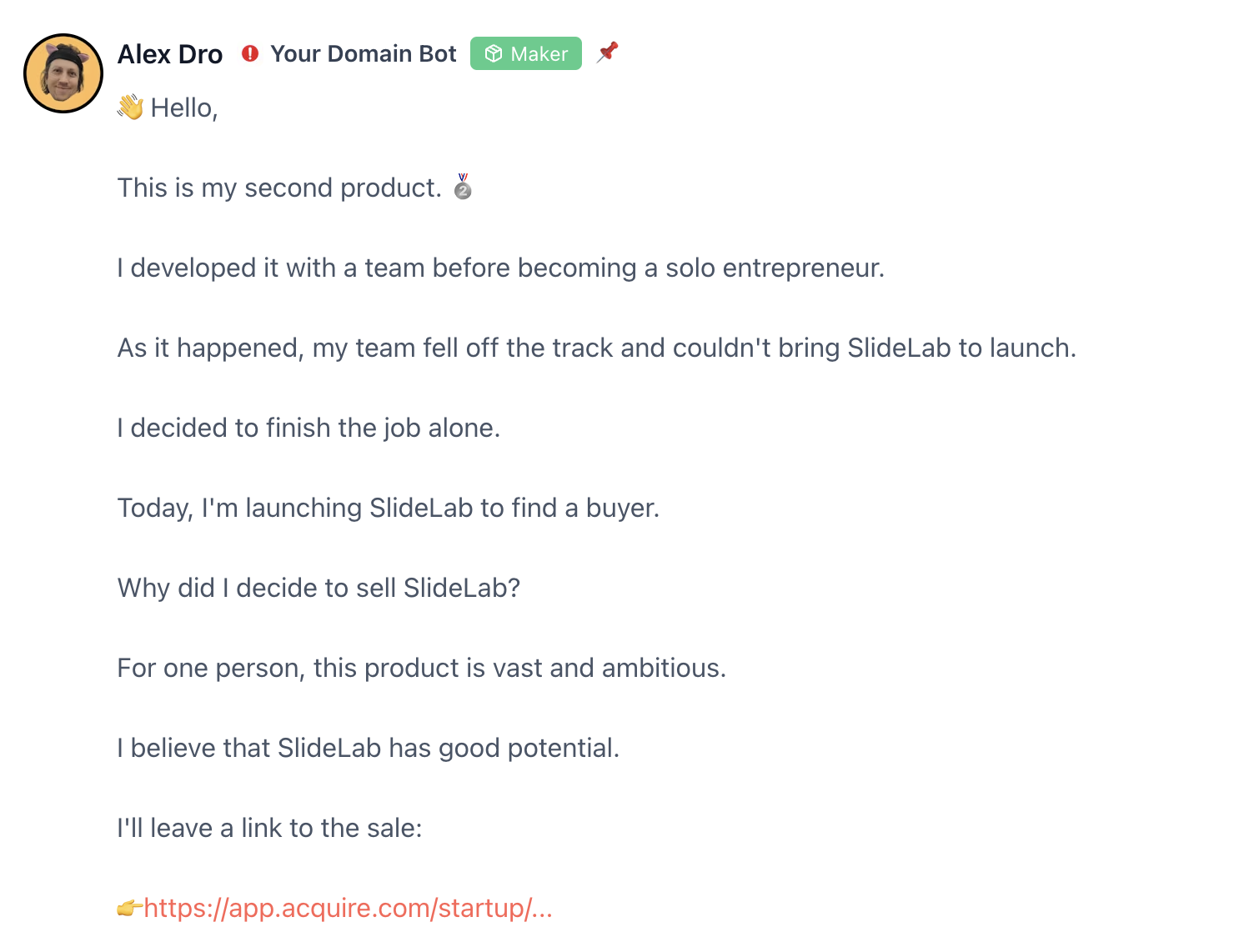This screenshot has width=1249, height=952.
Task: Open the Your Domain Bot link
Action: pyautogui.click(x=364, y=54)
